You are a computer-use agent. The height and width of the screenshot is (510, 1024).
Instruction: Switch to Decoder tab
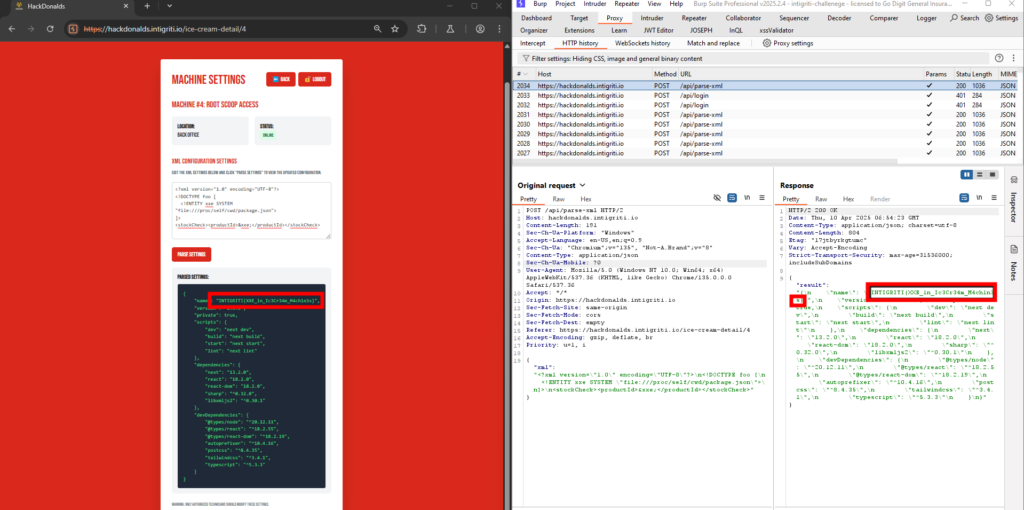coord(839,18)
